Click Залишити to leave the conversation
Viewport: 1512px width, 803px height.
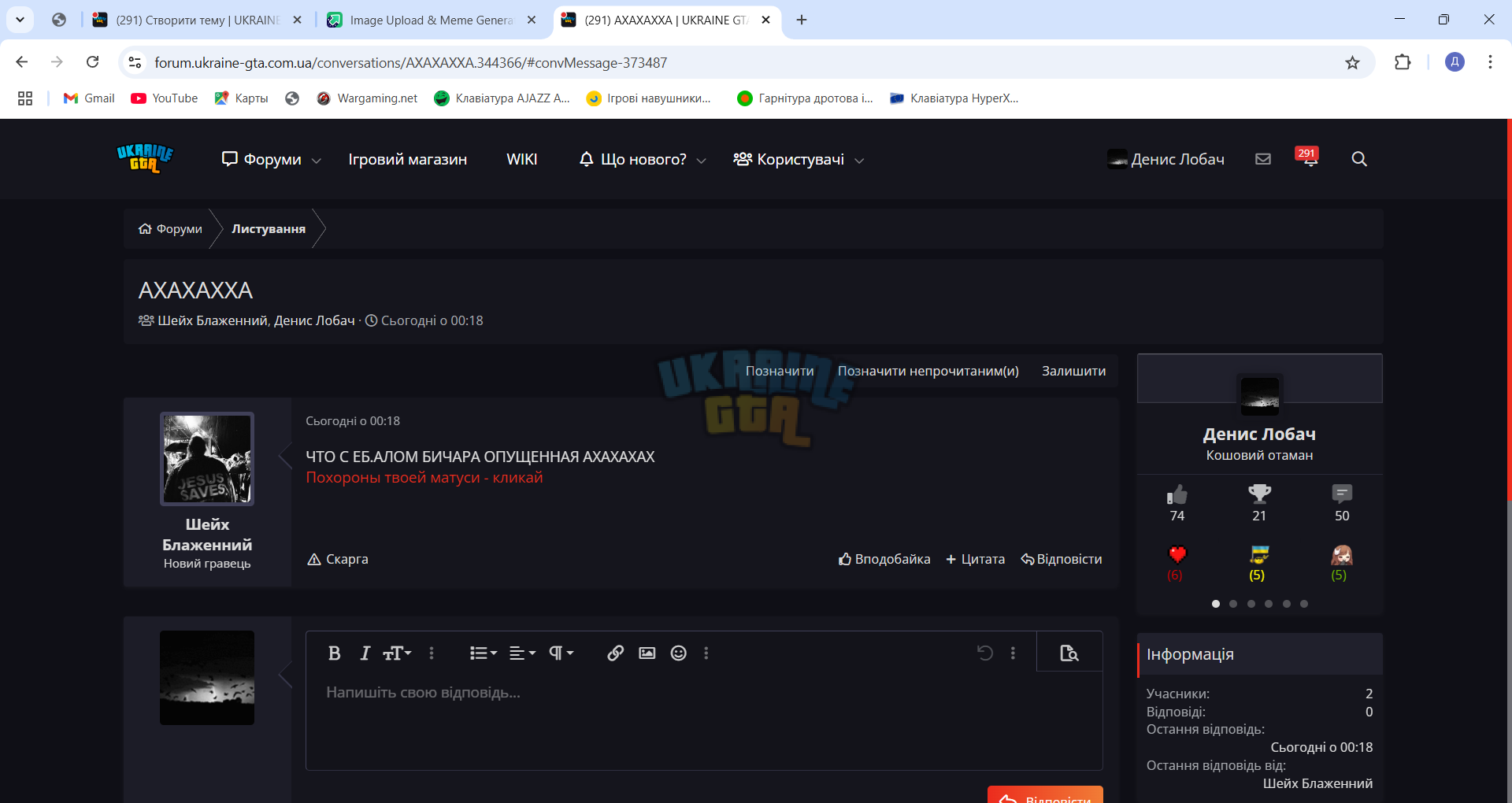[x=1074, y=371]
